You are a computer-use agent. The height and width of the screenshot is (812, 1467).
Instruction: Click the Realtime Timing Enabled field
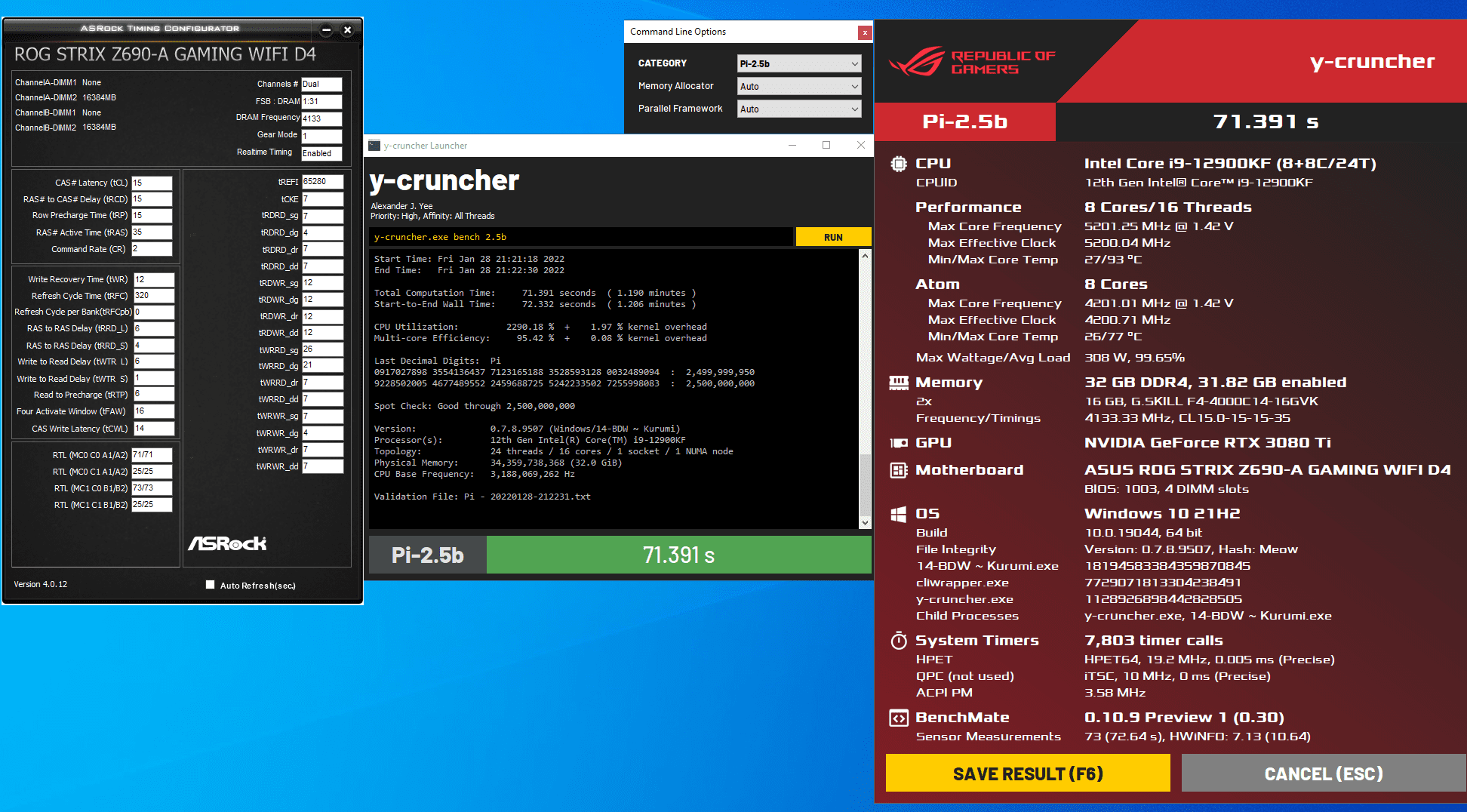321,153
